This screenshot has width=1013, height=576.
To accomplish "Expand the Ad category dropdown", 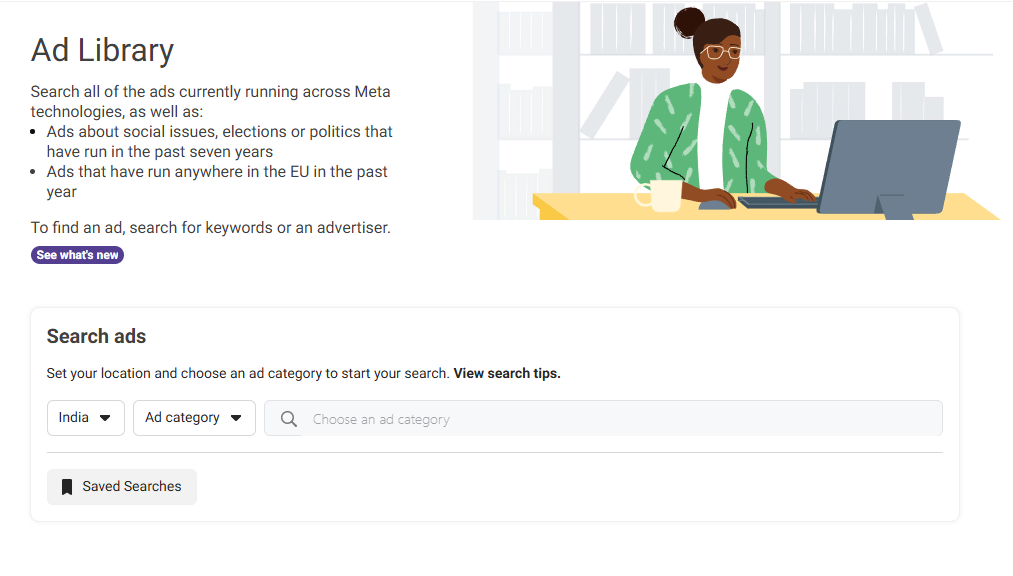I will coord(194,418).
